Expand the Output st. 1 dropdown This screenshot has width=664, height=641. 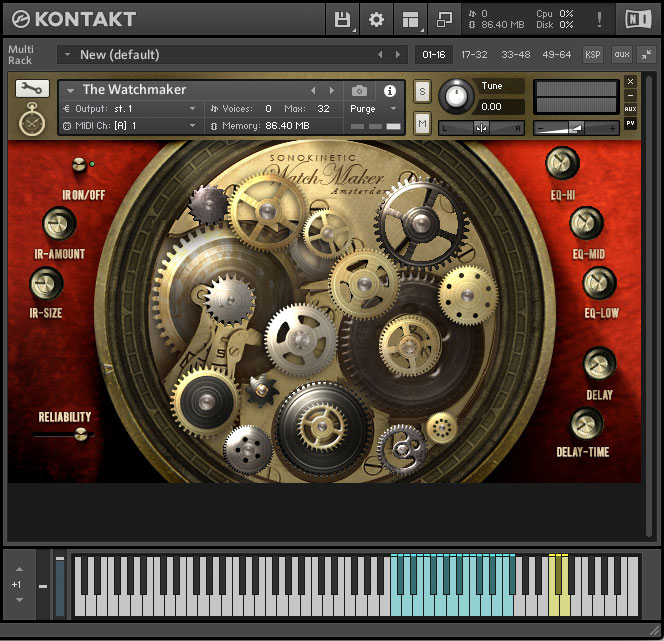(130, 108)
